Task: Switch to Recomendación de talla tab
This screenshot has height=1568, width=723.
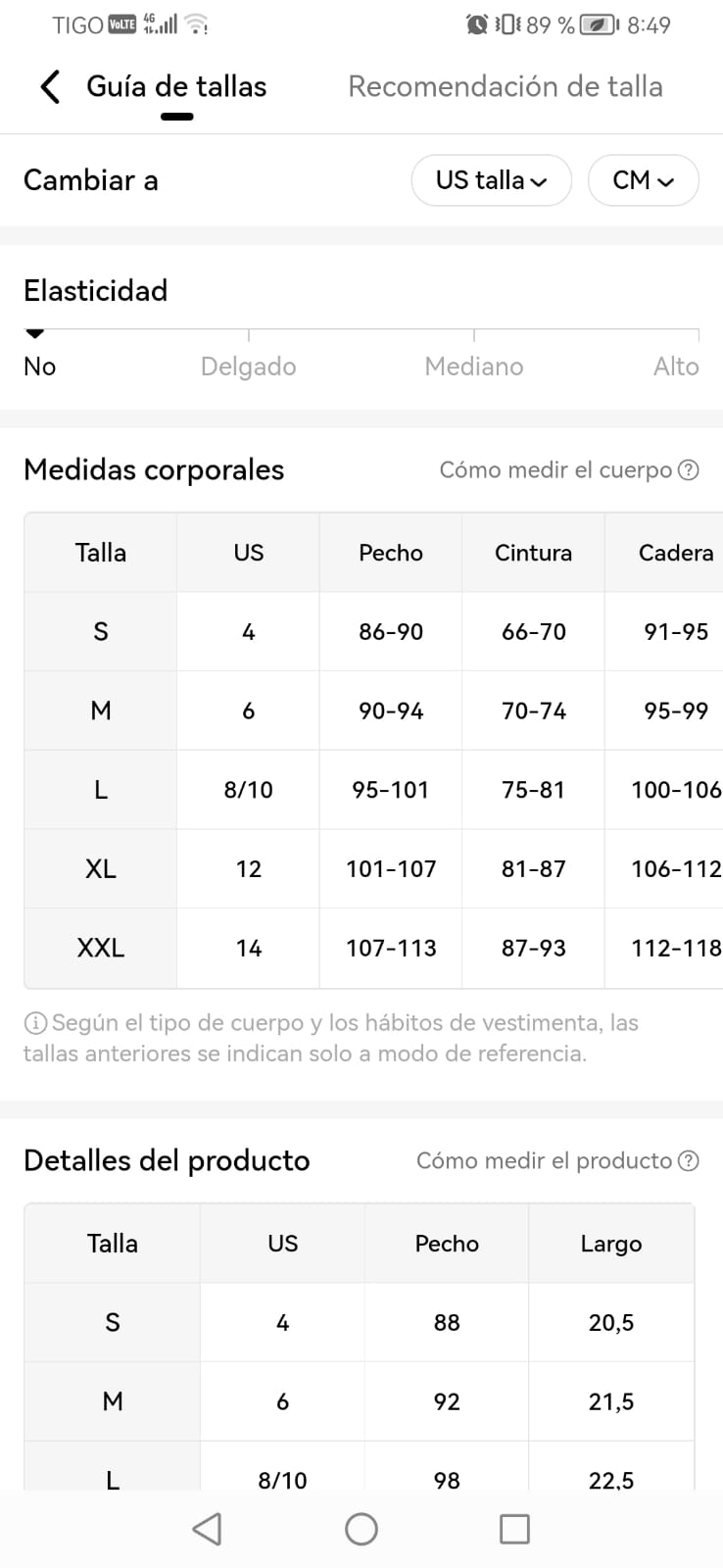Action: pos(505,87)
